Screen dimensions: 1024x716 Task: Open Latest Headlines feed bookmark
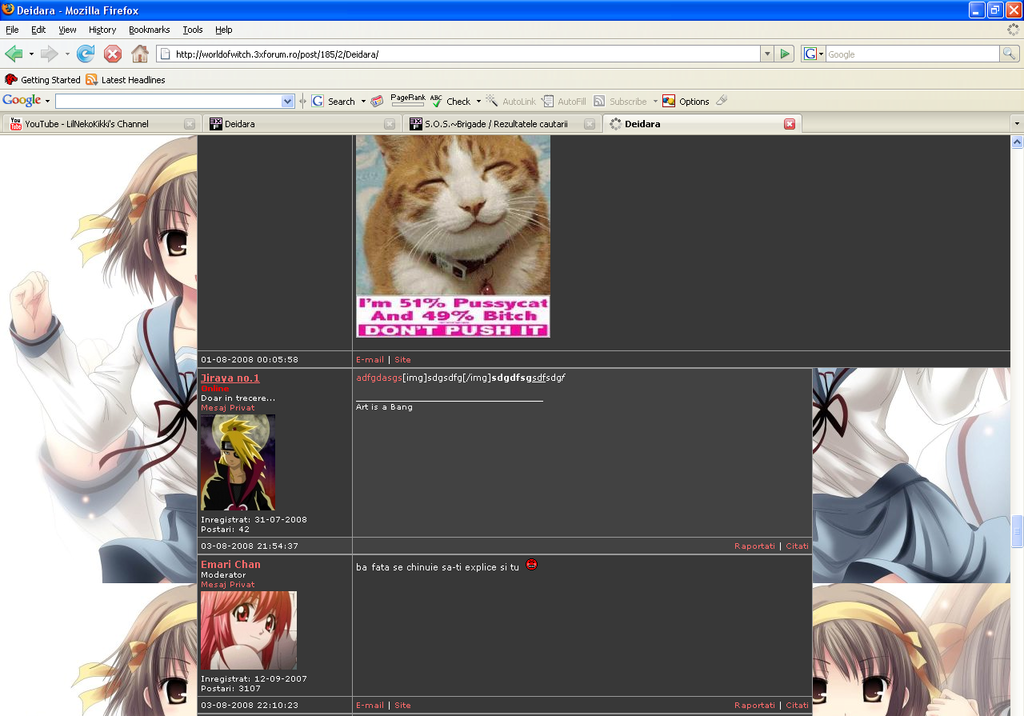pyautogui.click(x=125, y=80)
